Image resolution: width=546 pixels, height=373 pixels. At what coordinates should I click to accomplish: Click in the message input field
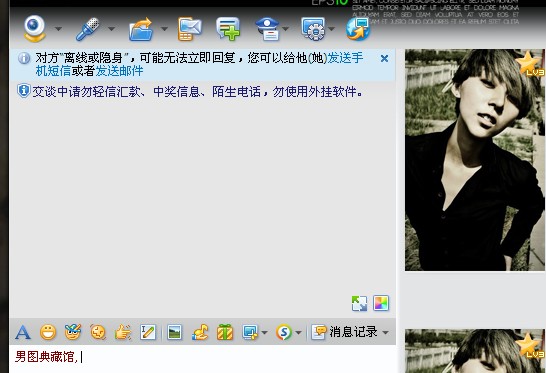coord(203,359)
